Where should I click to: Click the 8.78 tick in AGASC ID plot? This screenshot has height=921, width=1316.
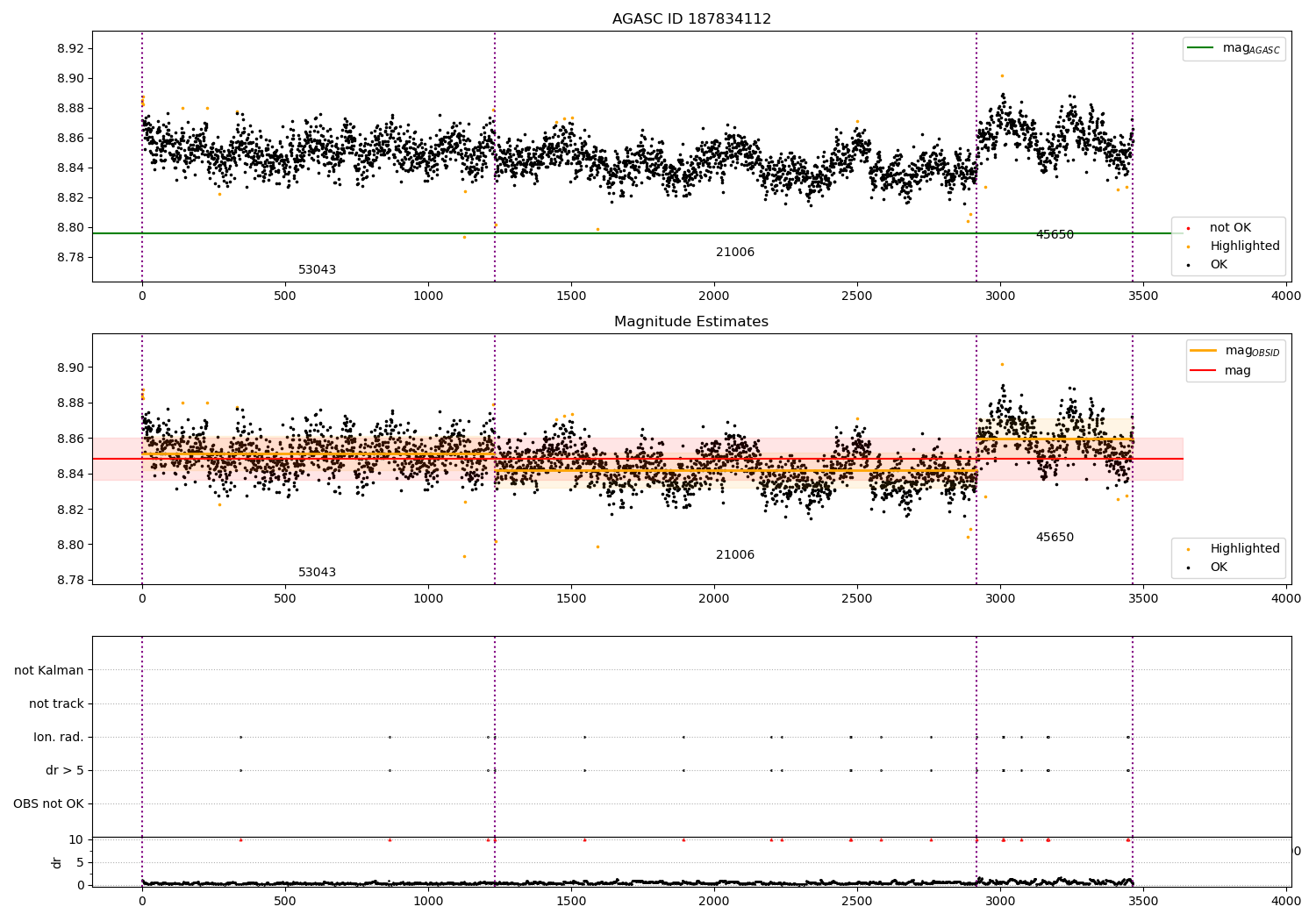70,257
